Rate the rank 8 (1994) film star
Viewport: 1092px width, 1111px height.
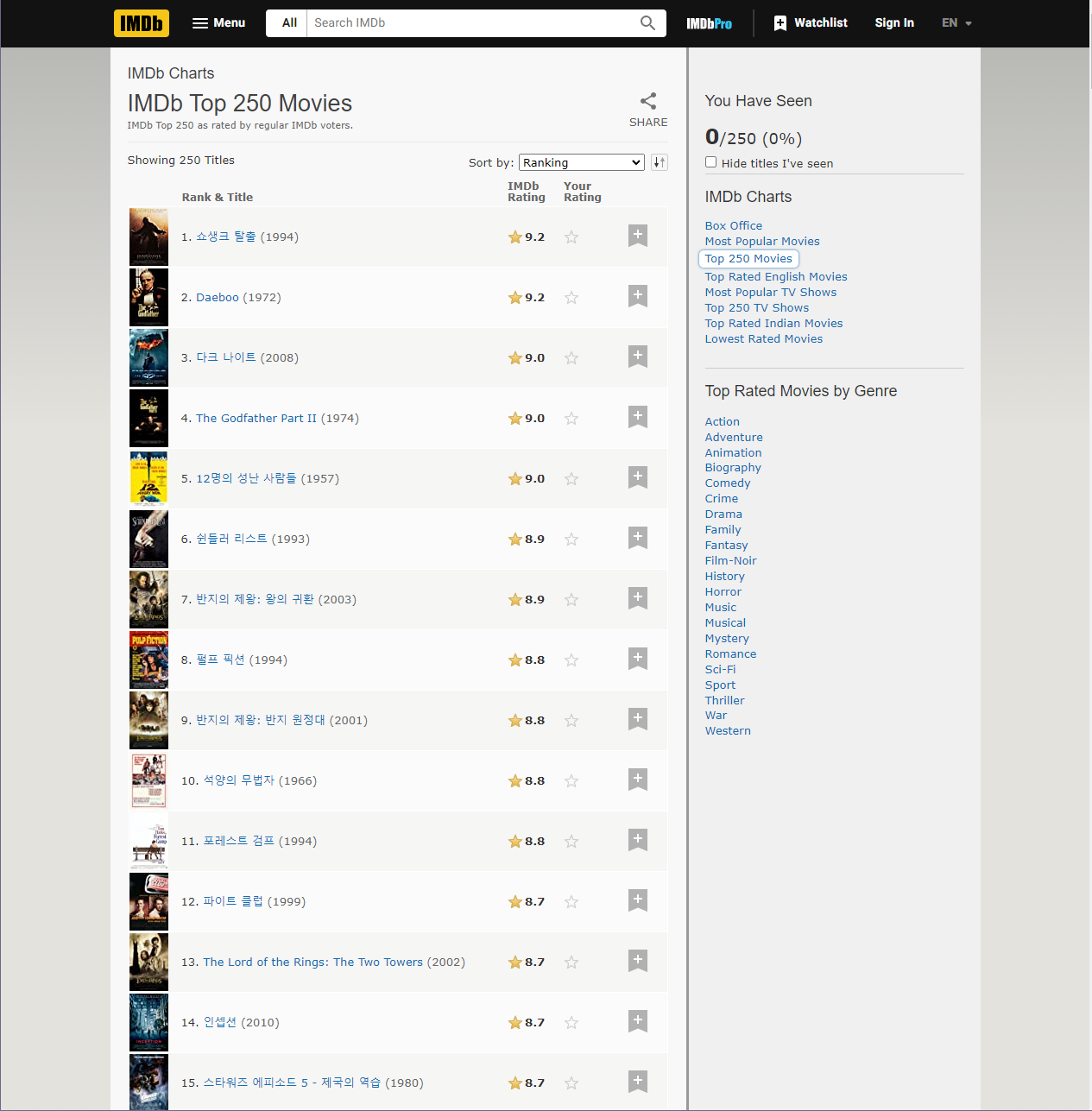[x=571, y=660]
